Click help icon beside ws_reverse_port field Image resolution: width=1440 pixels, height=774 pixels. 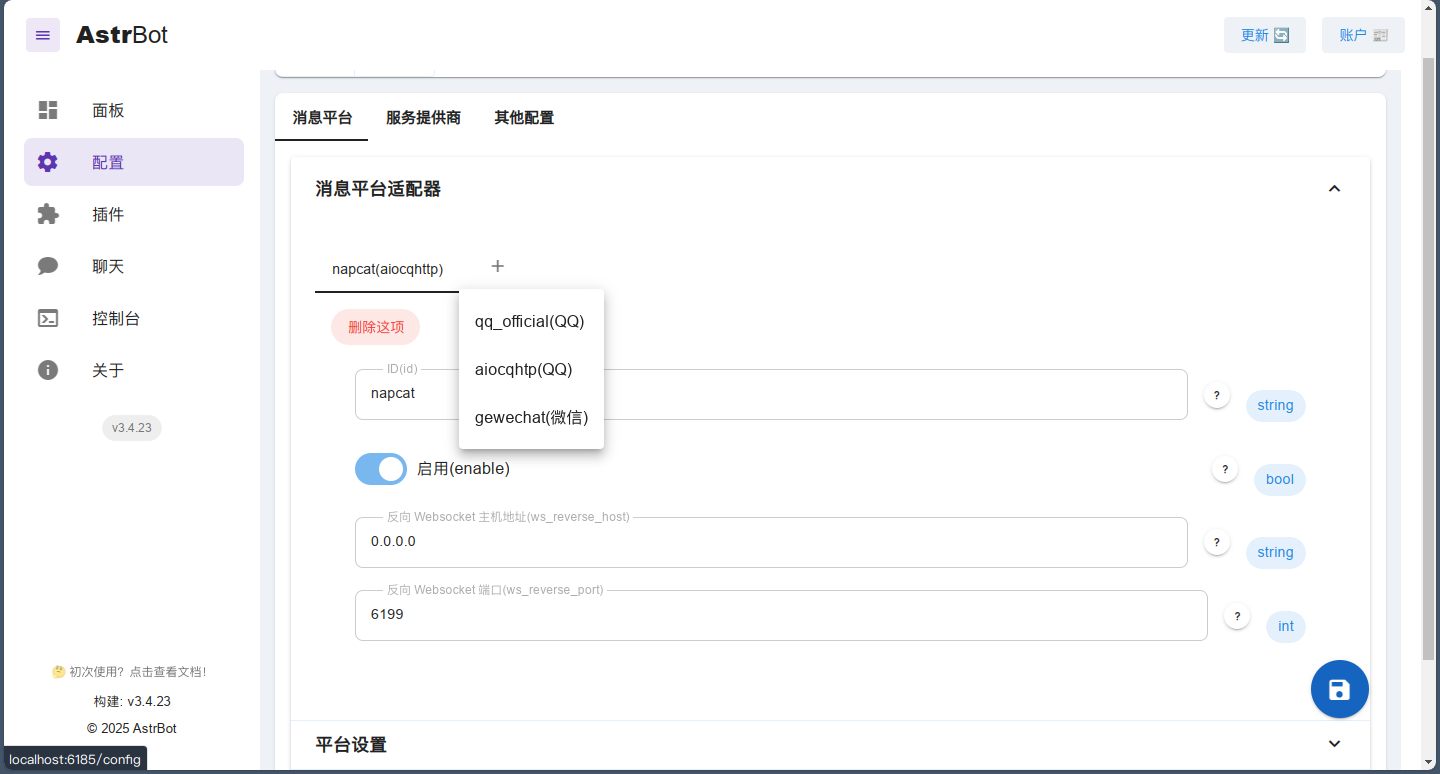coord(1237,616)
